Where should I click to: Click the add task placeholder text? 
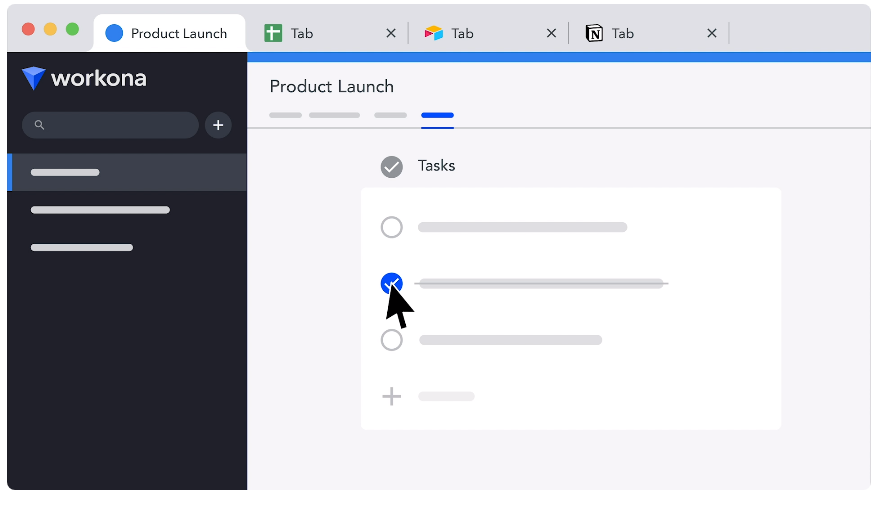[x=446, y=396]
